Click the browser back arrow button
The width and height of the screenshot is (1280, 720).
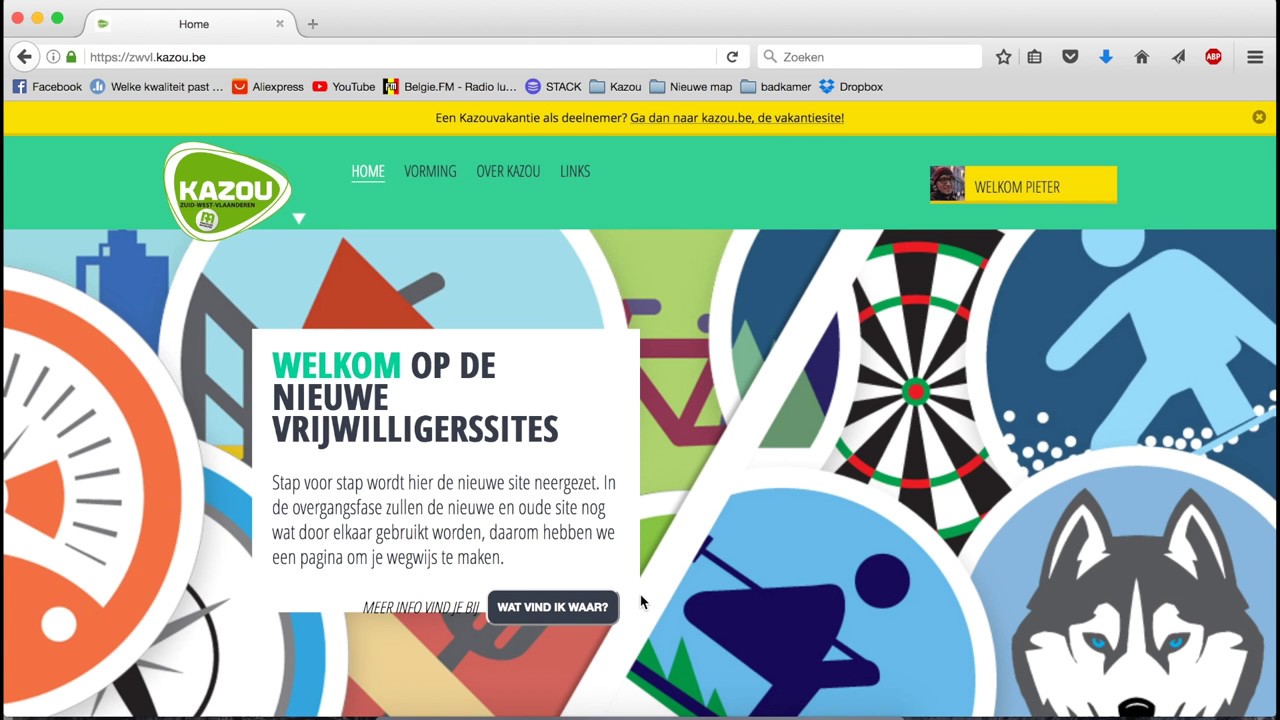click(25, 57)
